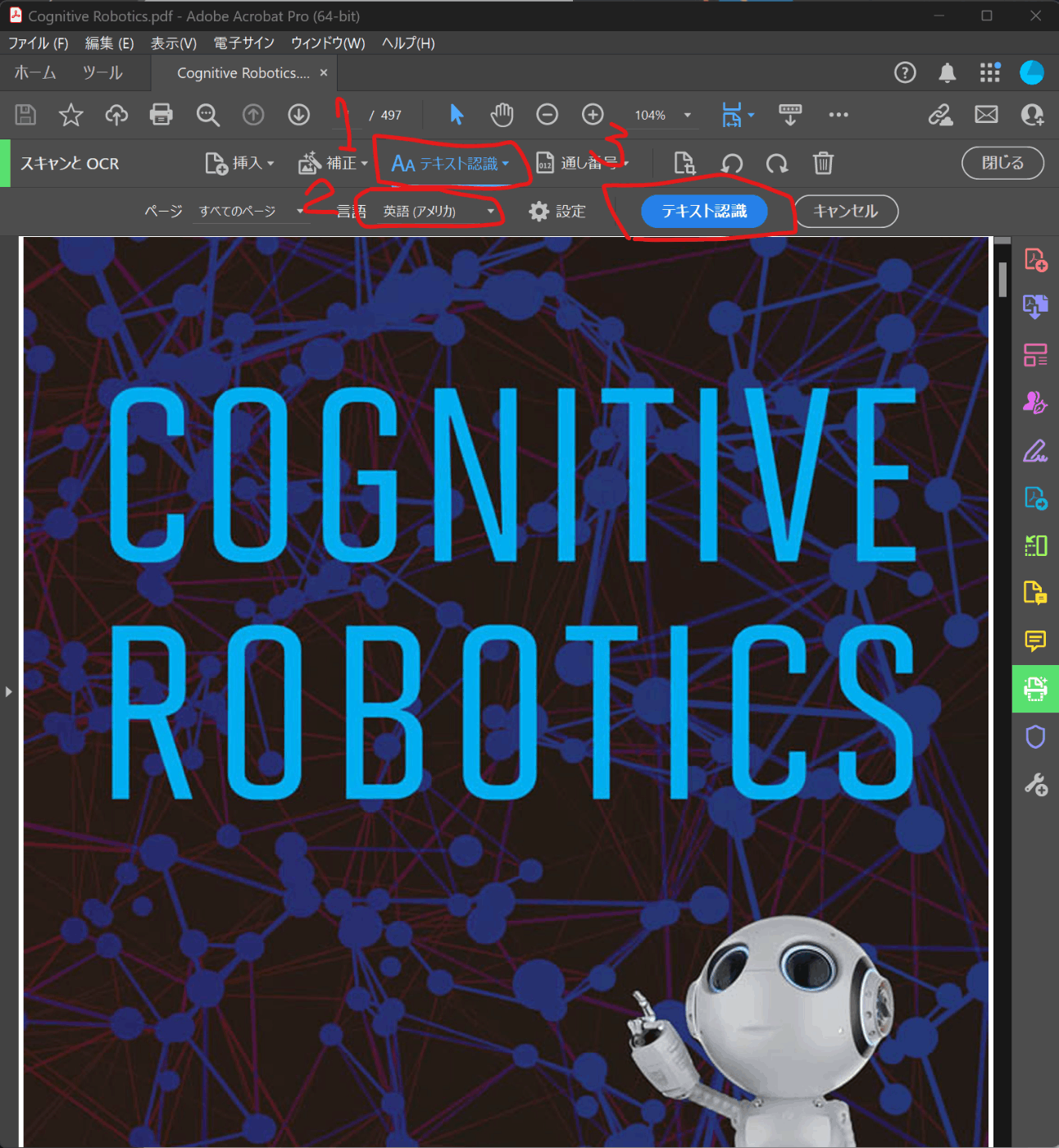Go to next page arrow icon

click(x=298, y=115)
